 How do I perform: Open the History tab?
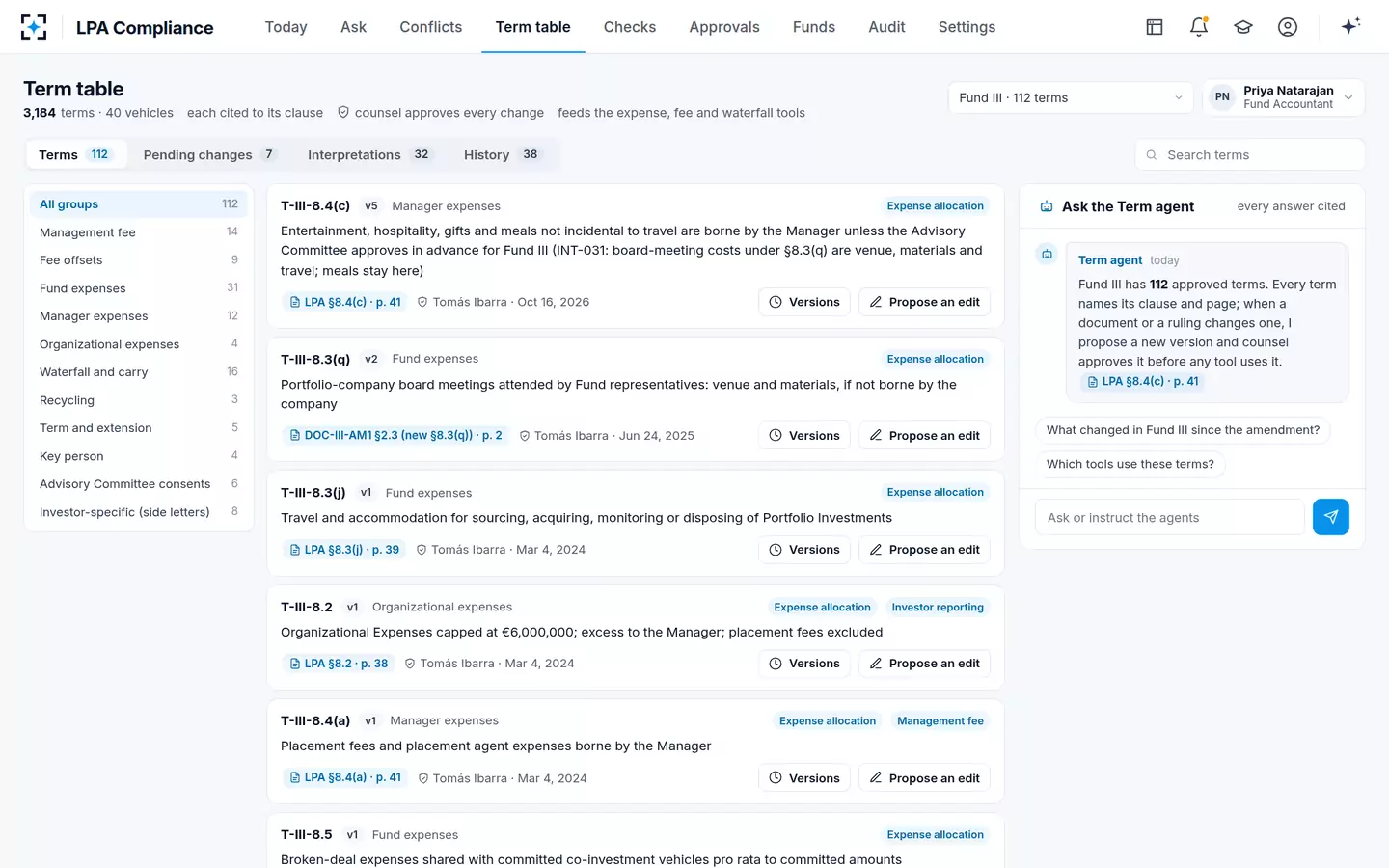tap(502, 154)
